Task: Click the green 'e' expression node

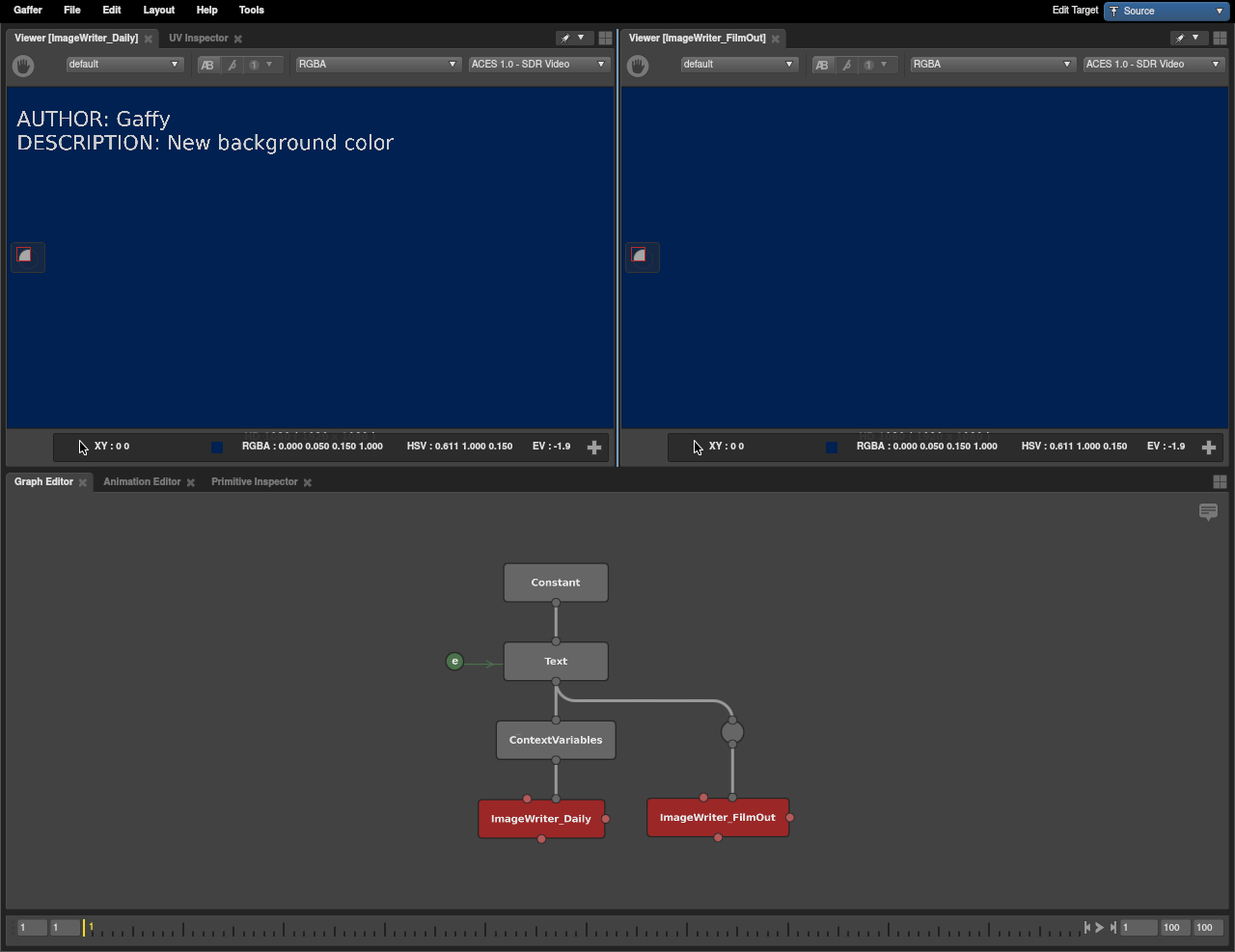Action: (454, 662)
